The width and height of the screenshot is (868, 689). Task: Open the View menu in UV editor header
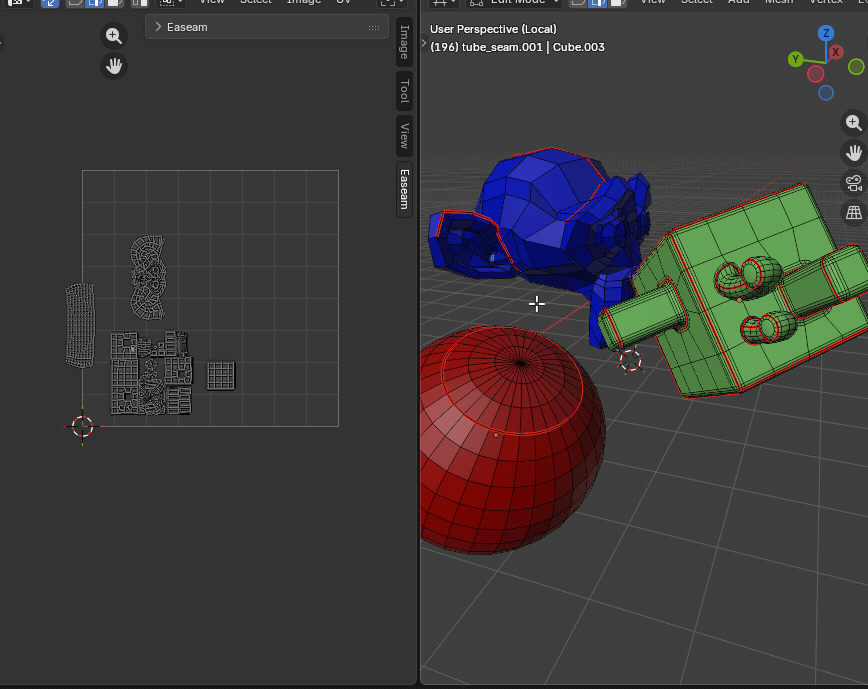tap(212, 2)
